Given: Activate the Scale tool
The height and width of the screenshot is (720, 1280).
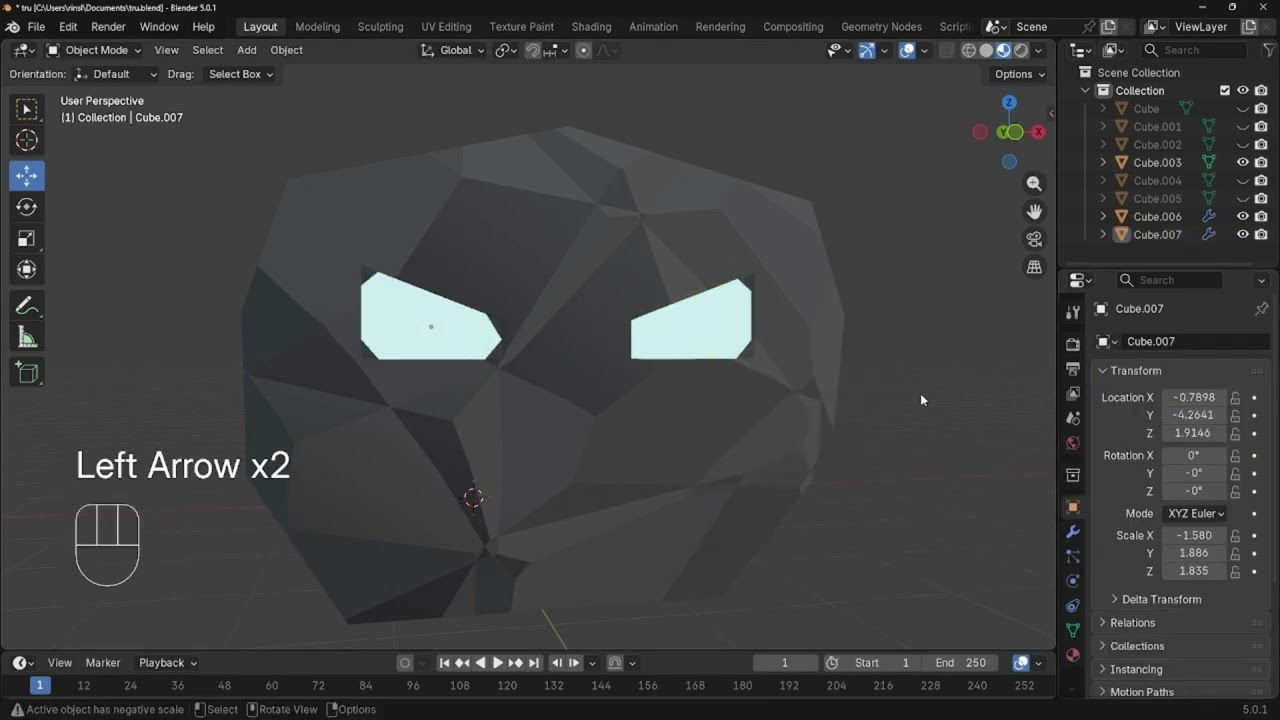Looking at the screenshot, I should point(27,238).
